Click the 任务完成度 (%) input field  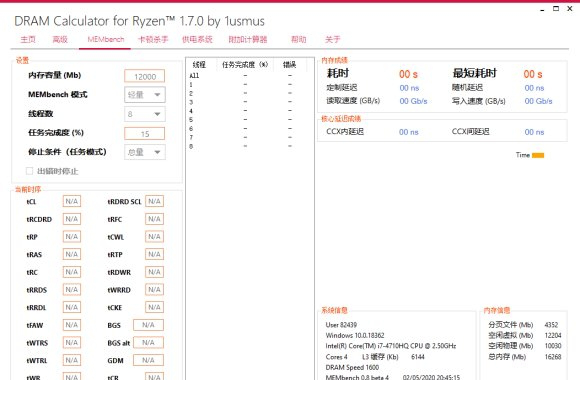coord(145,134)
